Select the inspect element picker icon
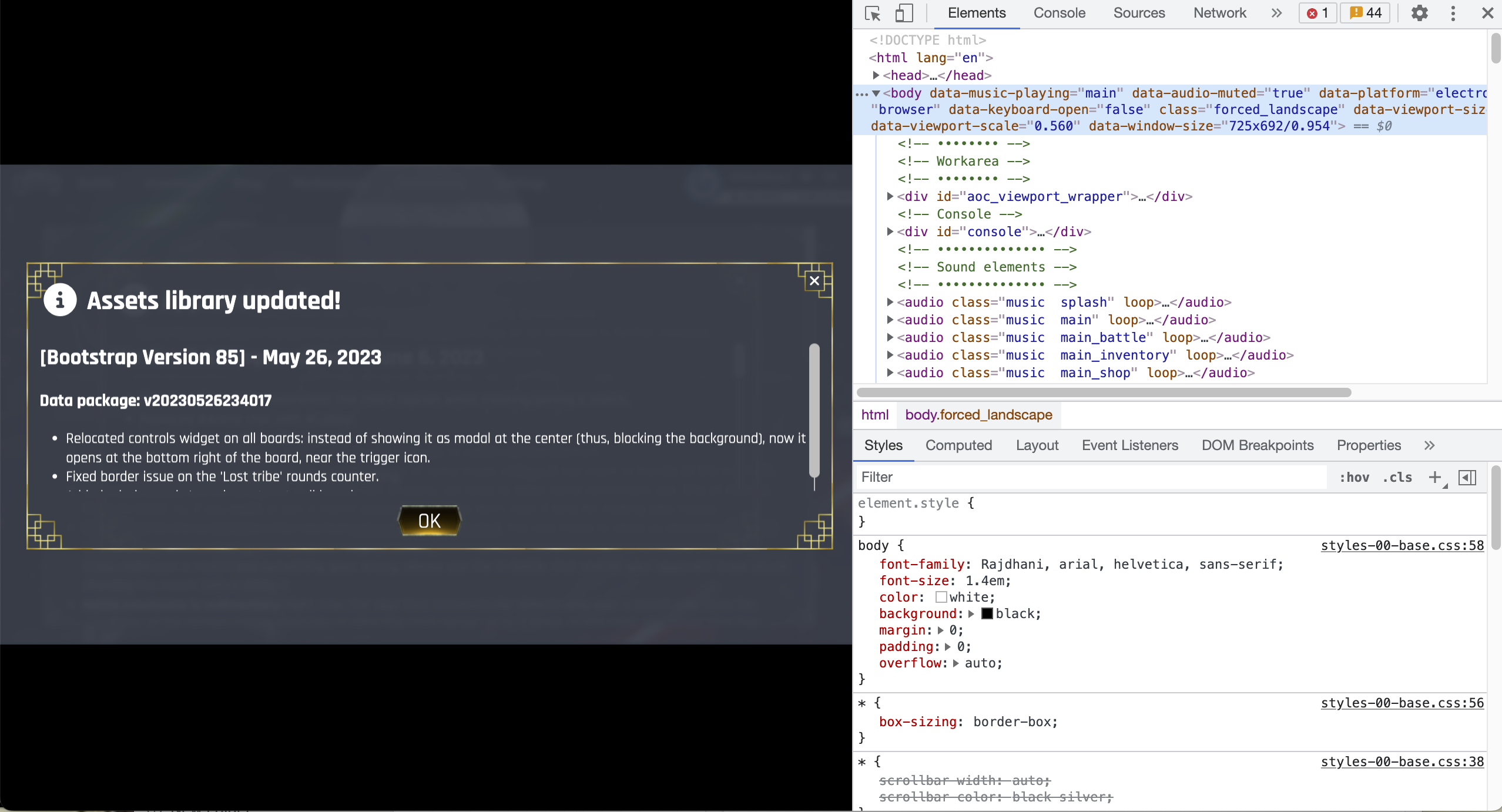The height and width of the screenshot is (812, 1502). 873,13
